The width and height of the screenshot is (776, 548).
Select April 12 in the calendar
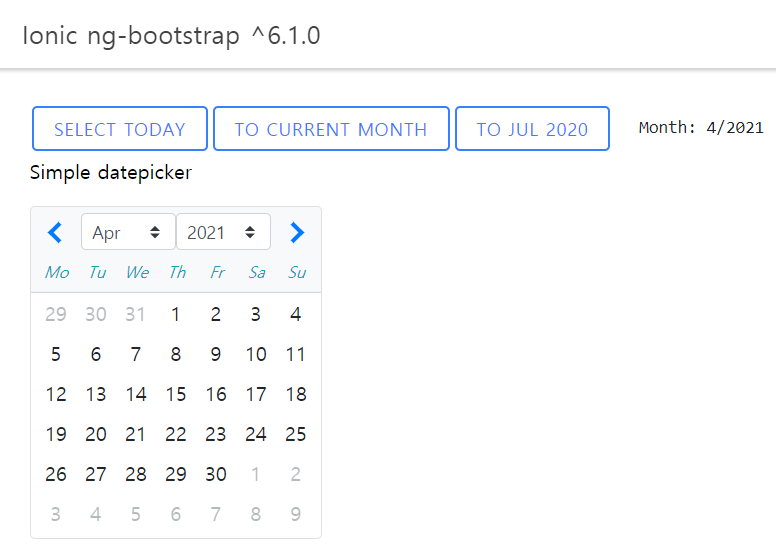point(55,394)
